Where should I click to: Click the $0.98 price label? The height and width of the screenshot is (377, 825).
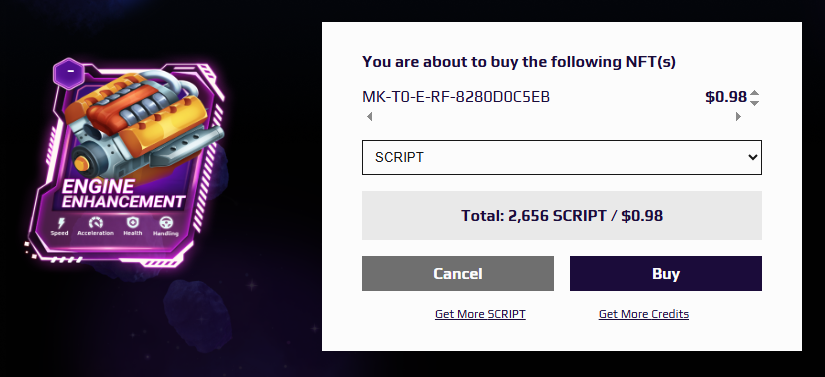[x=726, y=97]
